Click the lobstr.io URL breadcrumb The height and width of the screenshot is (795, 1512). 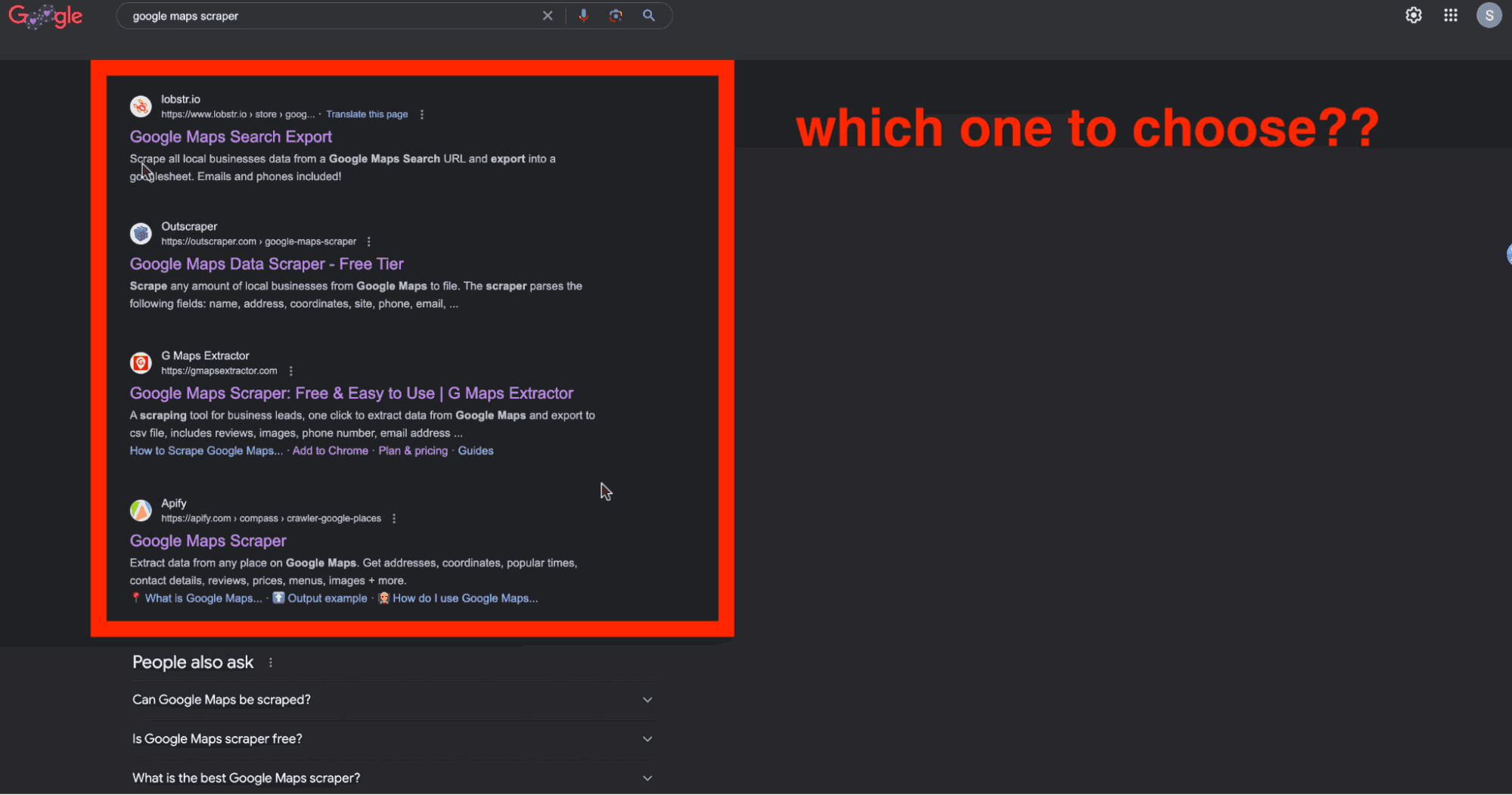(238, 115)
